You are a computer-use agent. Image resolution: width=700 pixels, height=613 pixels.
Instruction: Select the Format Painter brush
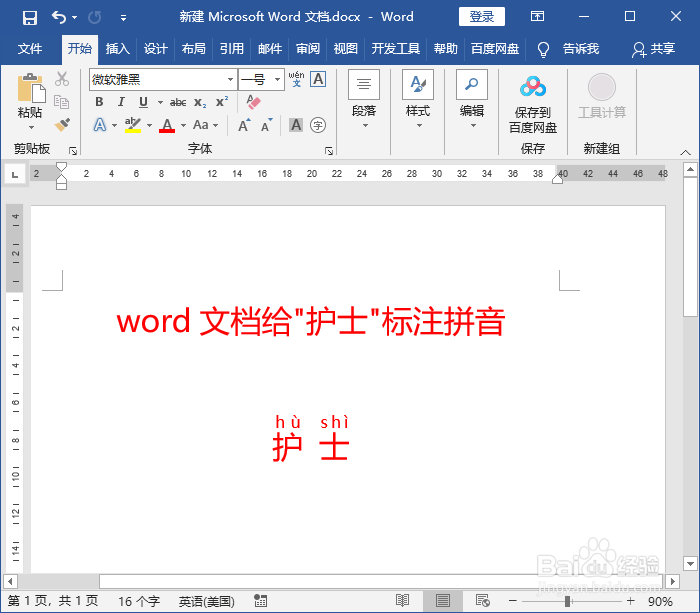click(x=62, y=125)
